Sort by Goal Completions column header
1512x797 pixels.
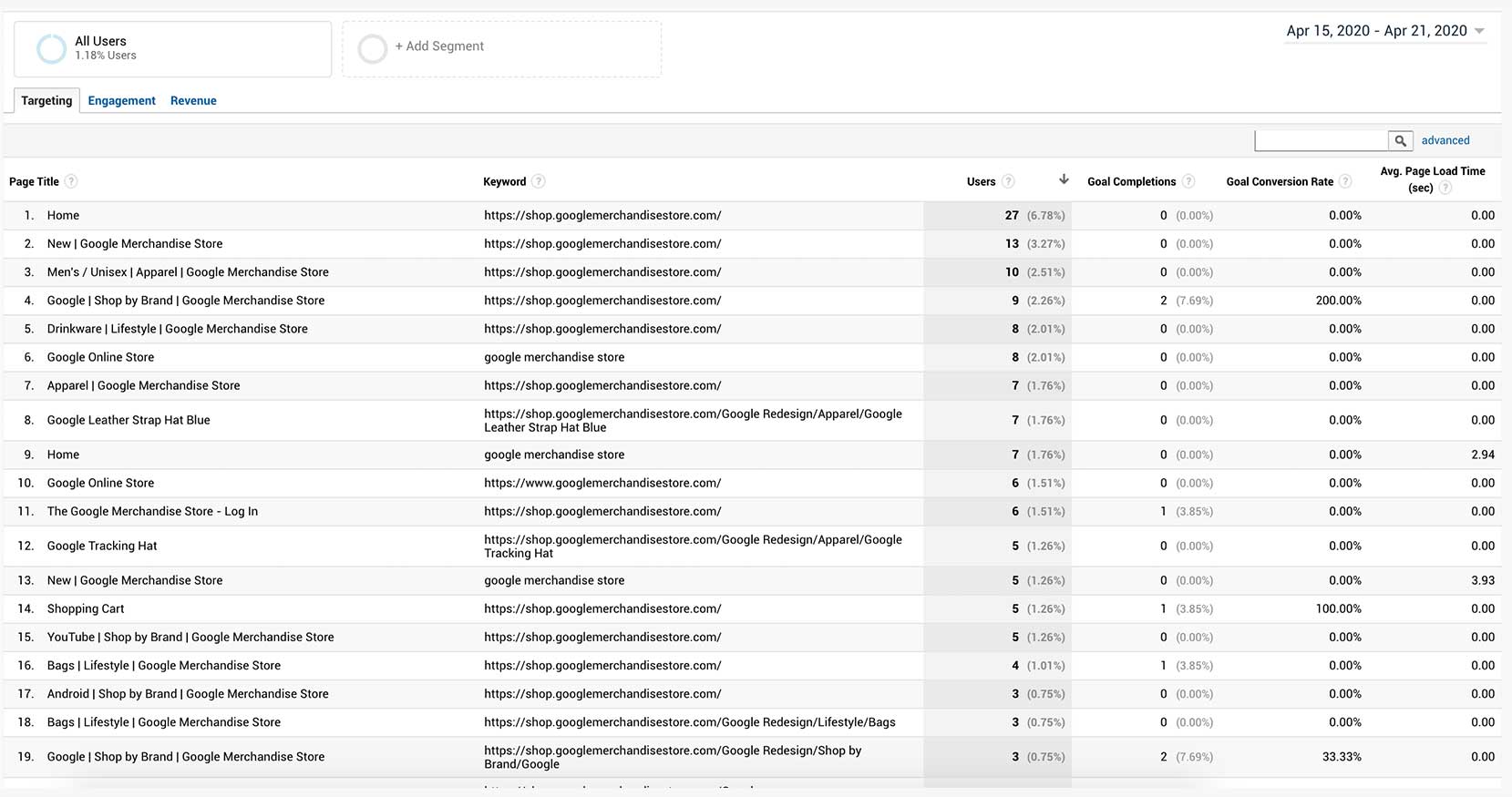coord(1131,181)
